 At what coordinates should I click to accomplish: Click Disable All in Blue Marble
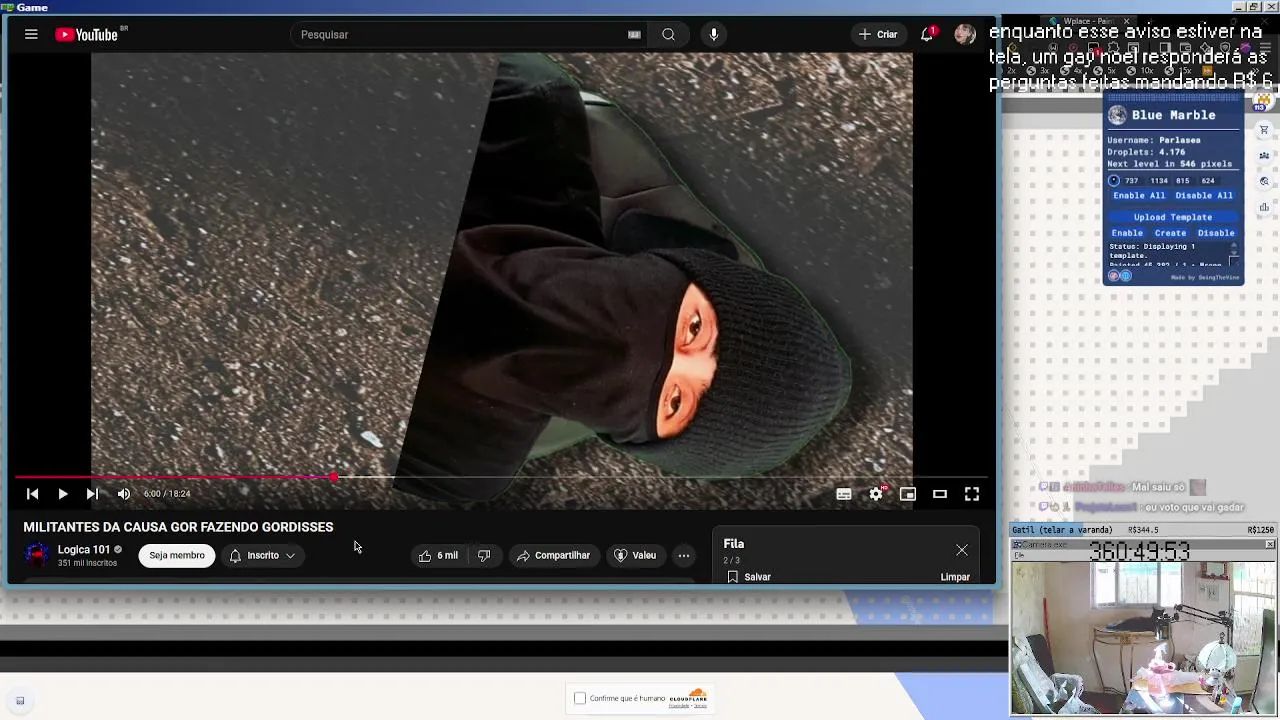pos(1204,196)
